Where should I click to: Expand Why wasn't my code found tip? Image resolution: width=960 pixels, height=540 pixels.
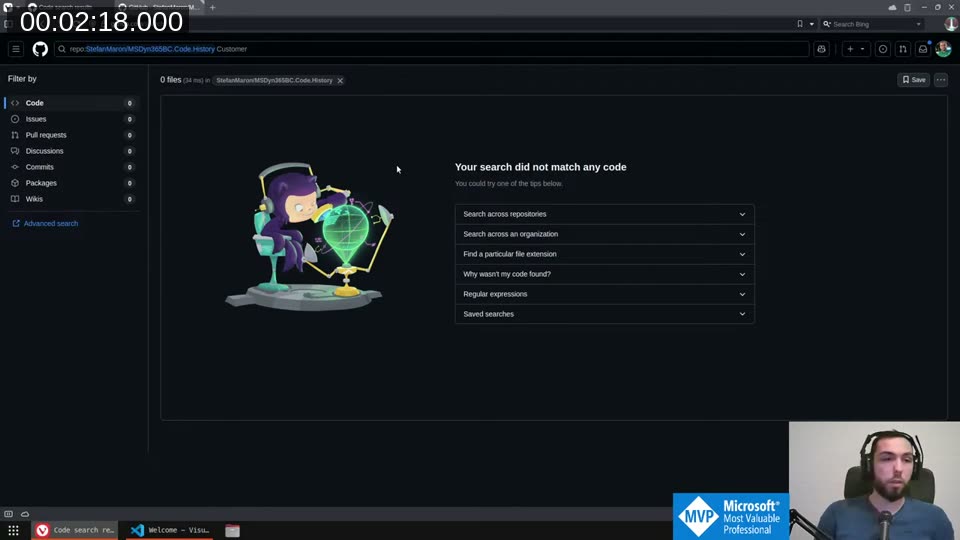point(604,274)
